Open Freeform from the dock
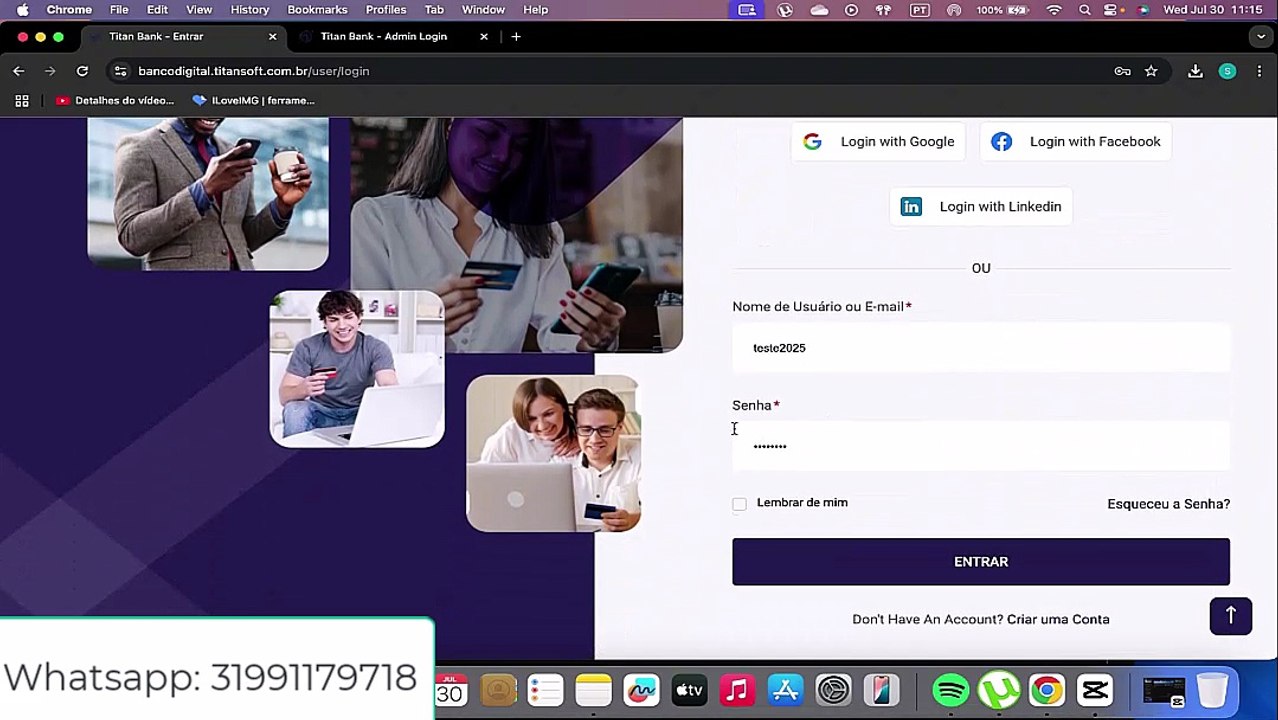The width and height of the screenshot is (1278, 720). click(641, 690)
